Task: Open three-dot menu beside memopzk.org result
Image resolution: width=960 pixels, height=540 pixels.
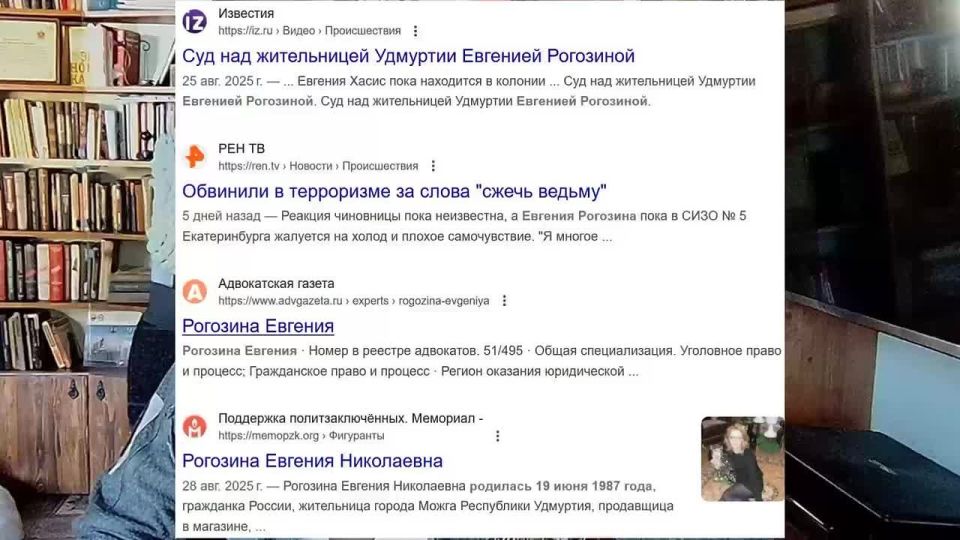Action: pyautogui.click(x=497, y=436)
